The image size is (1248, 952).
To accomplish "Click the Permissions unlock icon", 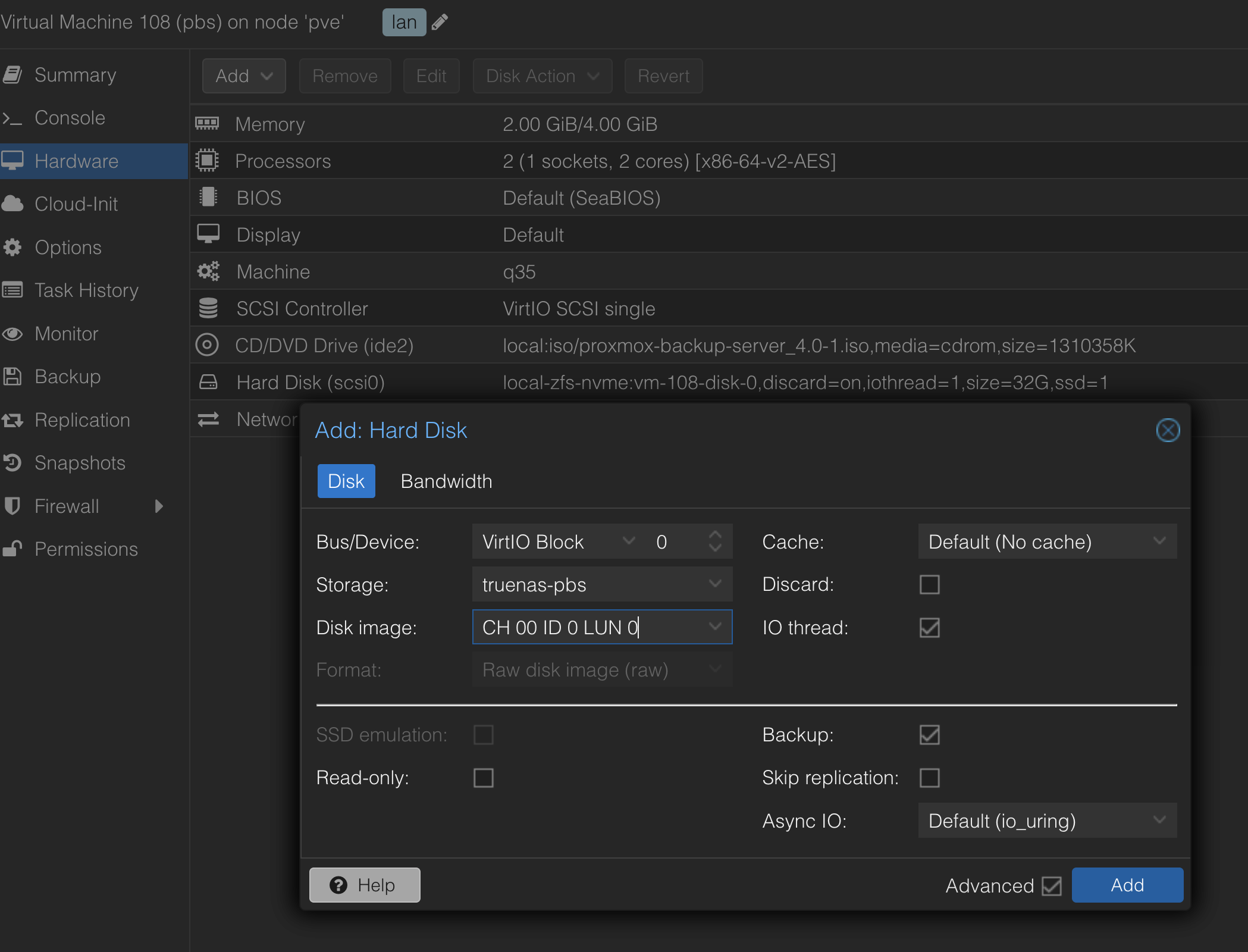I will click(x=12, y=549).
